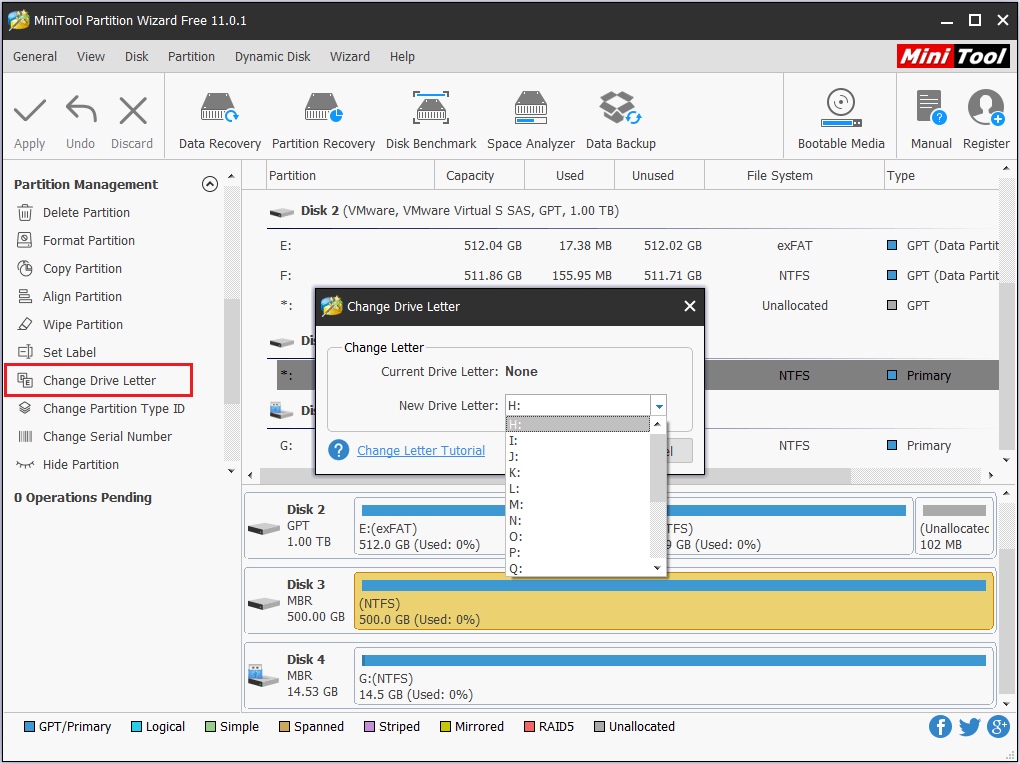Click the help question mark icon in the dialog
The width and height of the screenshot is (1020, 764).
pyautogui.click(x=338, y=450)
